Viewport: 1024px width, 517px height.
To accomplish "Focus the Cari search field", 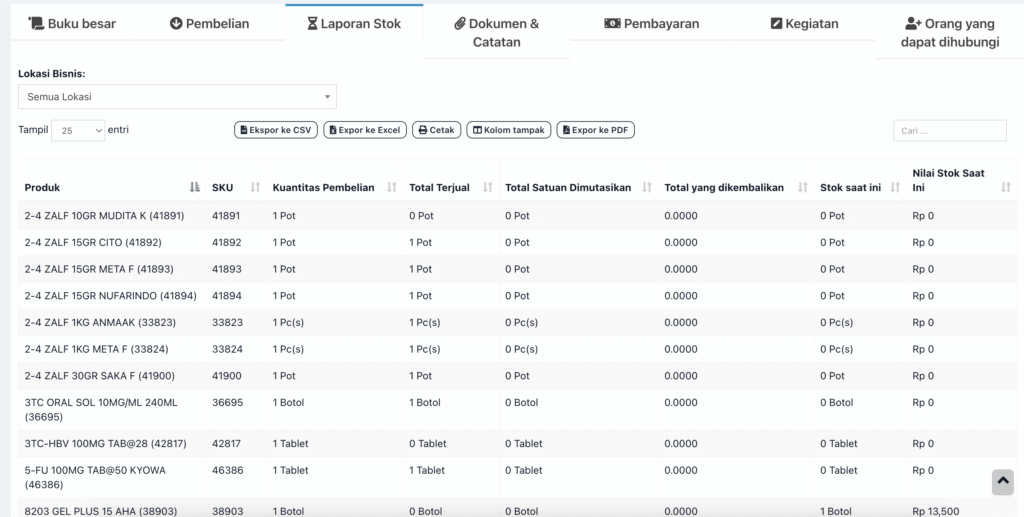I will coord(949,131).
